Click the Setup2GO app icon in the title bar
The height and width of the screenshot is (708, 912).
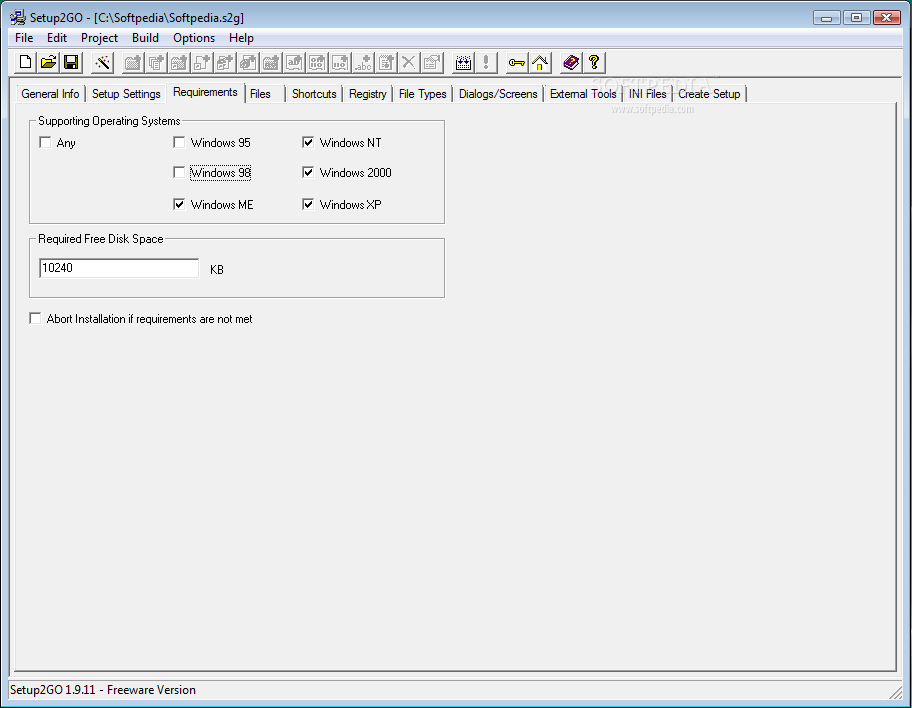click(18, 17)
